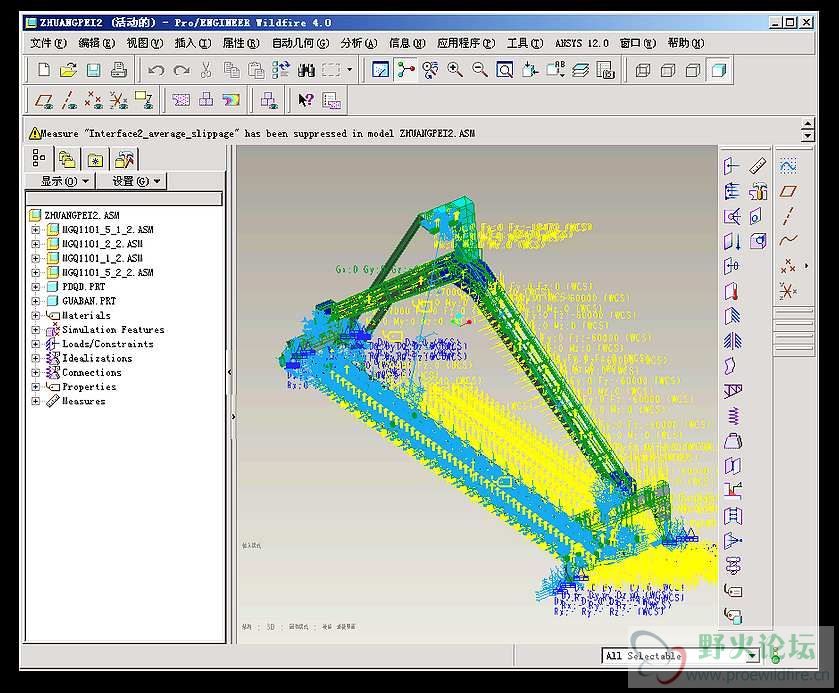Undo the last action
The image size is (839, 693).
(156, 70)
